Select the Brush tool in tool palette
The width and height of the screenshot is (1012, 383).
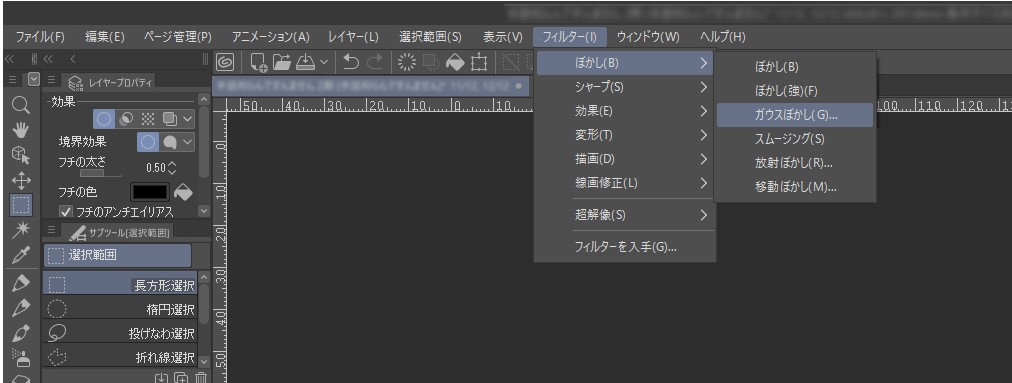coord(21,333)
